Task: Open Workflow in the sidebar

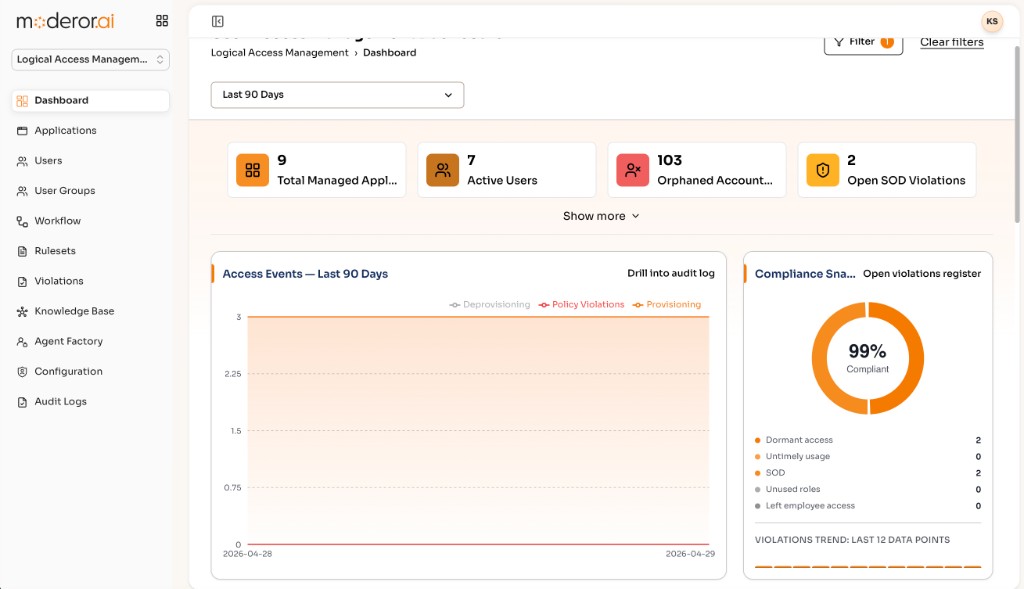Action: [x=90, y=221]
